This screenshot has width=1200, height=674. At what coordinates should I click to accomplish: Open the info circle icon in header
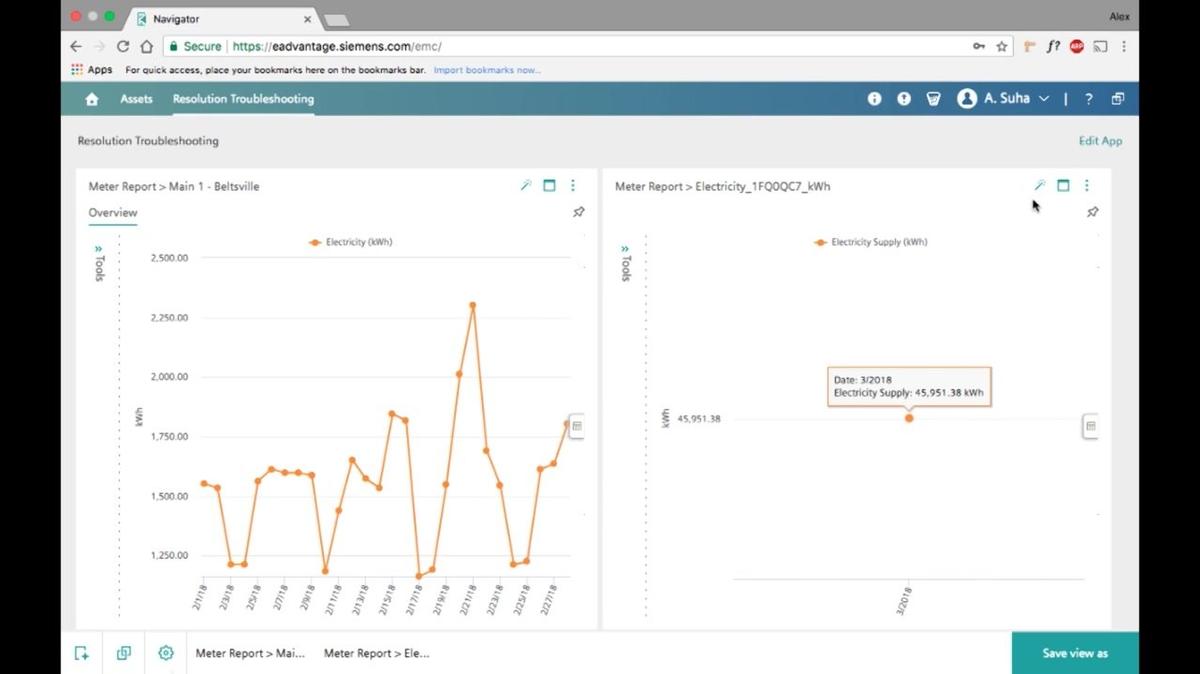pos(874,99)
